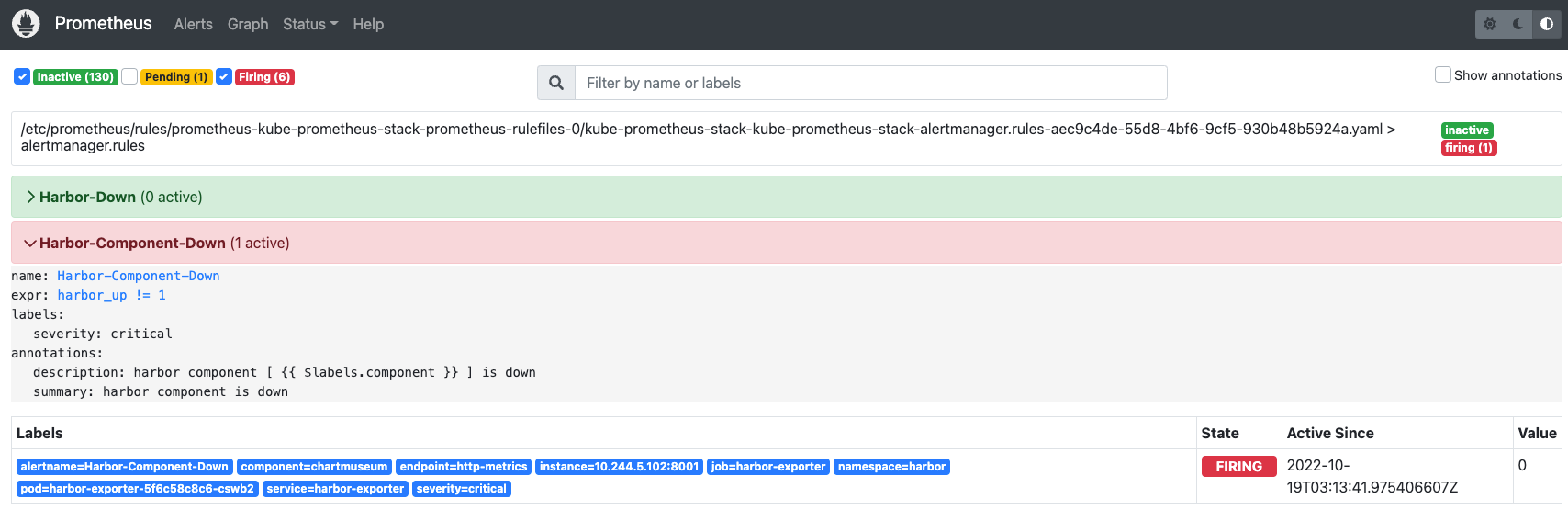
Task: Enable the Show annotations checkbox
Action: pyautogui.click(x=1443, y=74)
